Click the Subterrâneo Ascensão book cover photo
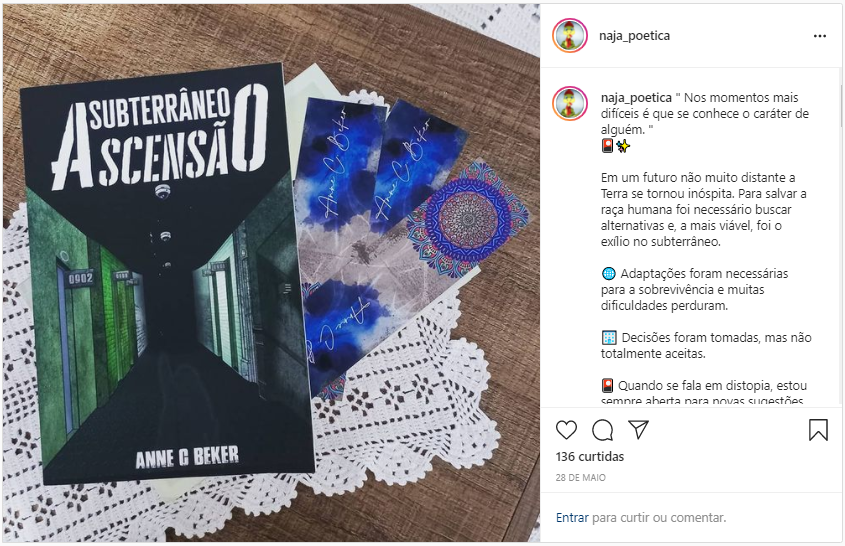845x546 pixels. pos(167,275)
